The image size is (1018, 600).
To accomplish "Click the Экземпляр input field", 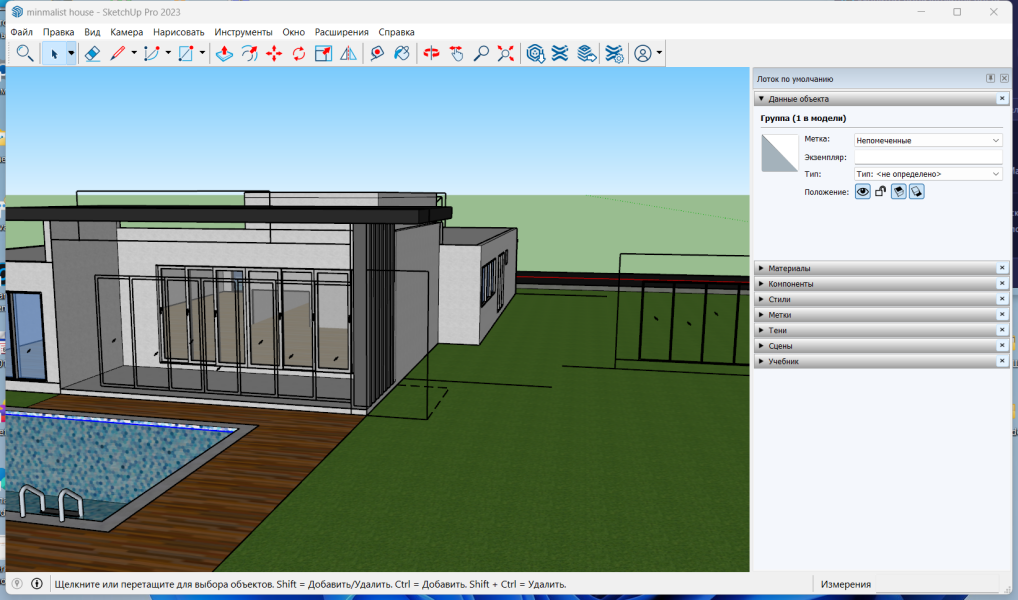I will tap(928, 157).
